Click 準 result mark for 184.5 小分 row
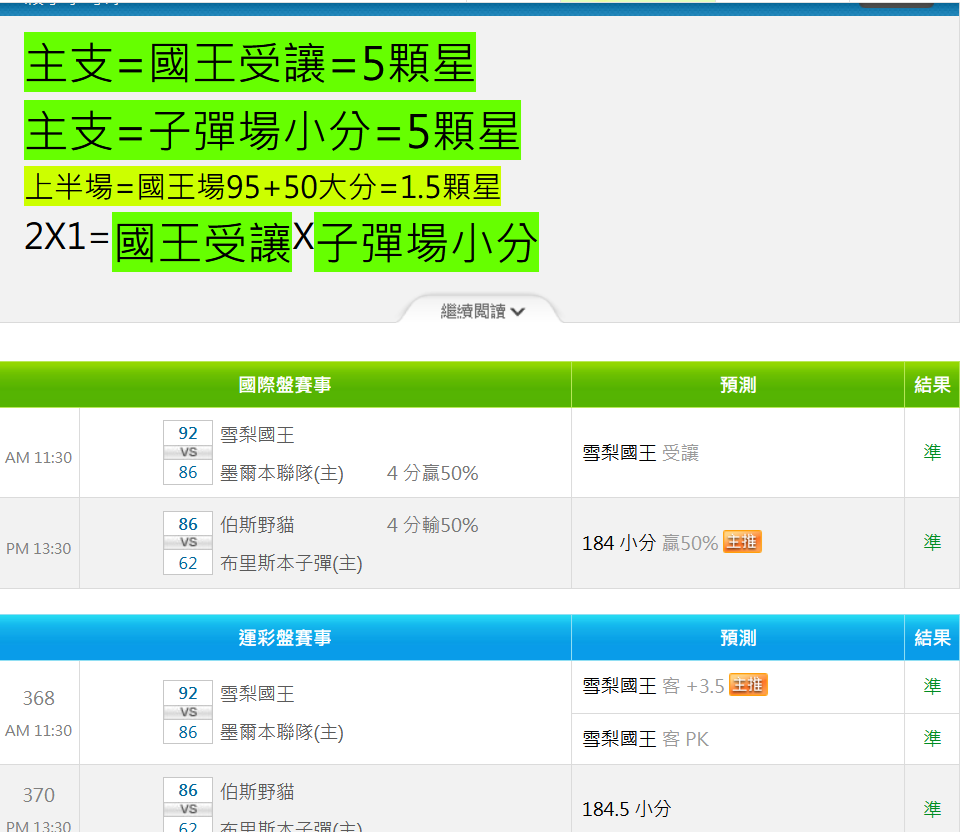 932,808
